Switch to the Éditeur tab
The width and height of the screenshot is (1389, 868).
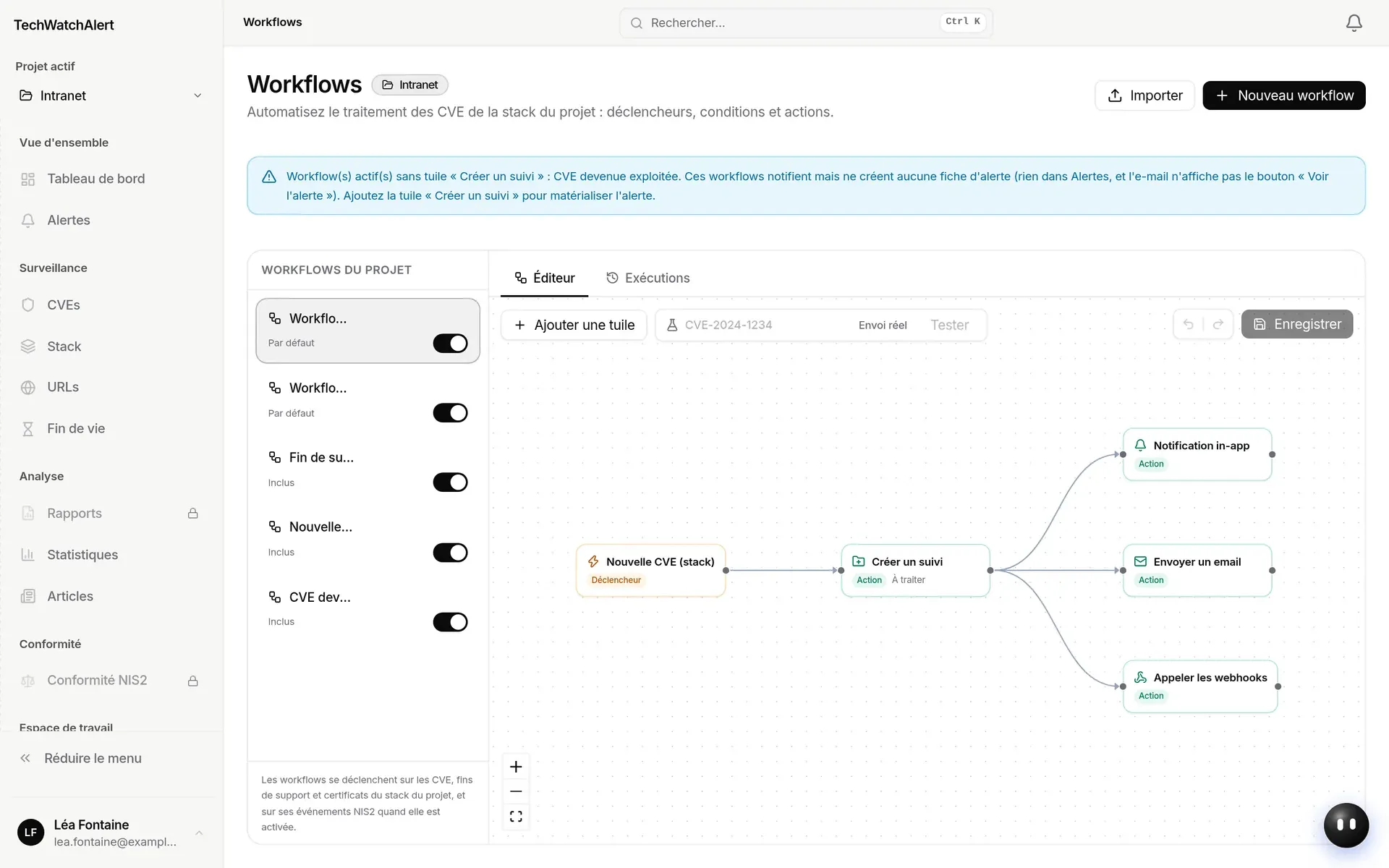544,278
